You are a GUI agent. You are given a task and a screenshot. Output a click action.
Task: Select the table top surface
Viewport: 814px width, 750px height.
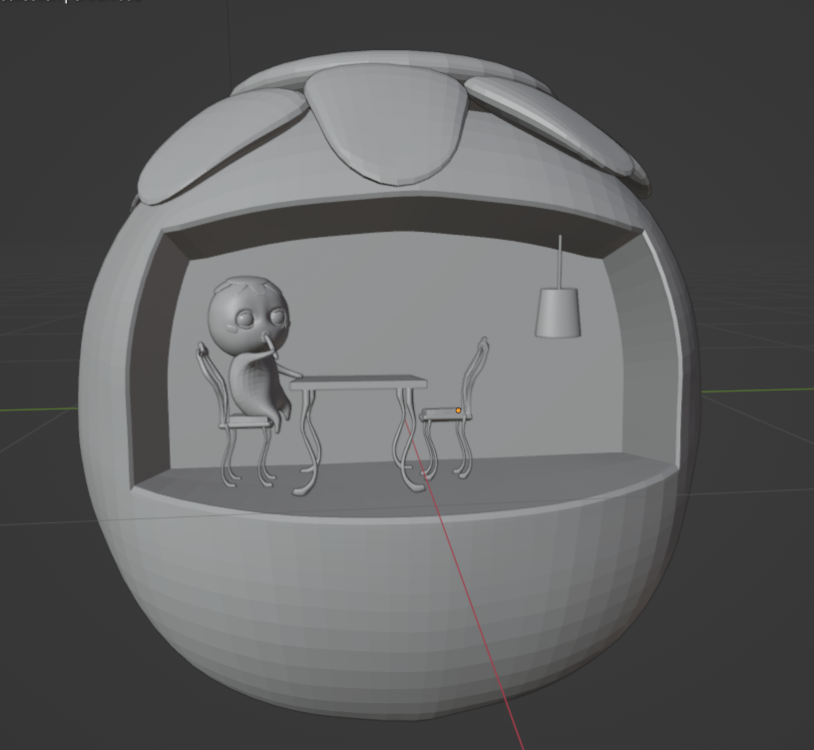click(359, 381)
